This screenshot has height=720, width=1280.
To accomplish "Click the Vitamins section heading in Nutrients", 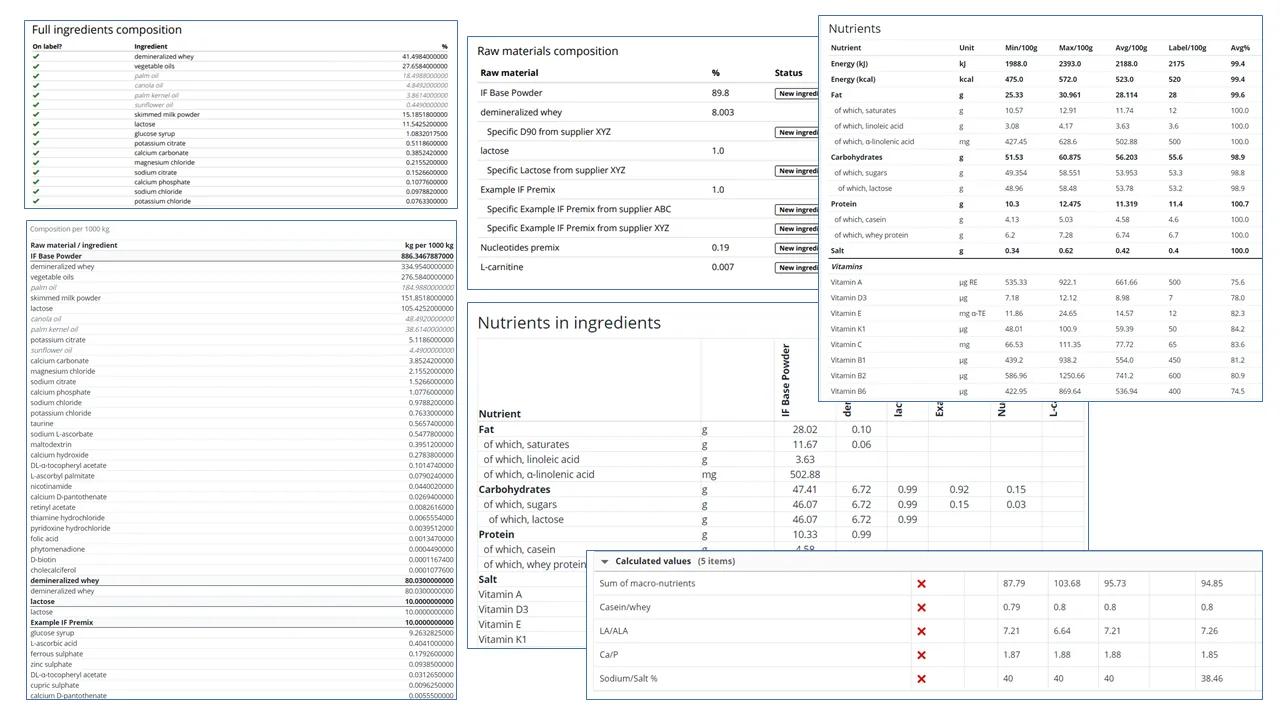I will pos(846,267).
